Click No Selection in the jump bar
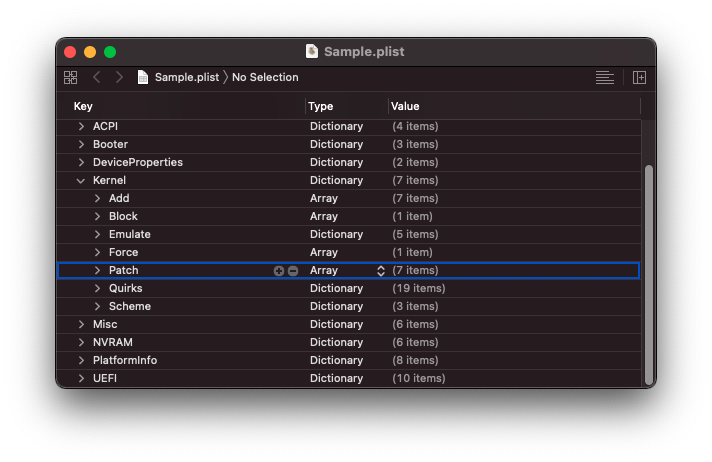 coord(265,77)
